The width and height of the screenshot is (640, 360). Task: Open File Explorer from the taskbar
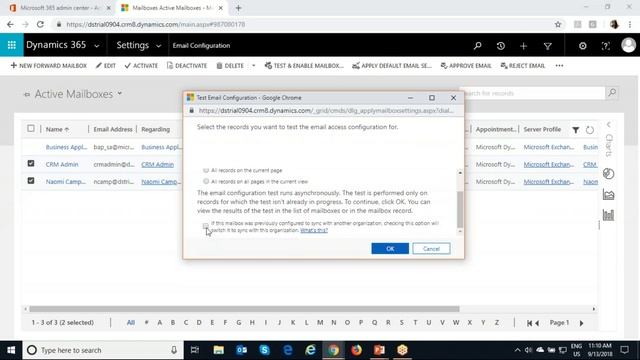(x=218, y=350)
